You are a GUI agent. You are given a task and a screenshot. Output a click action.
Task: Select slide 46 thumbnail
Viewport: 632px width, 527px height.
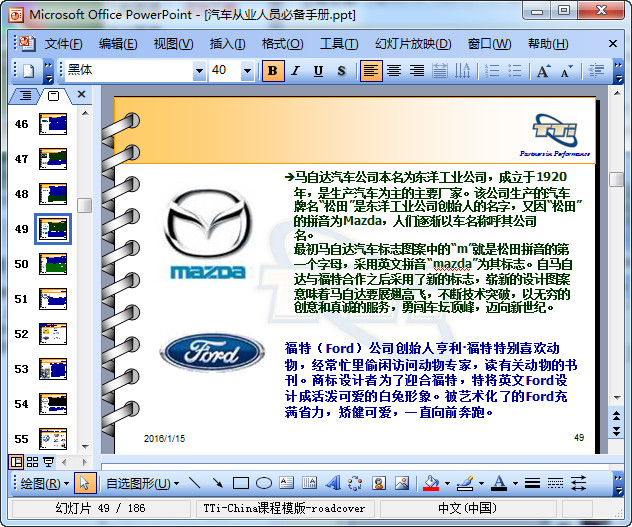point(53,124)
